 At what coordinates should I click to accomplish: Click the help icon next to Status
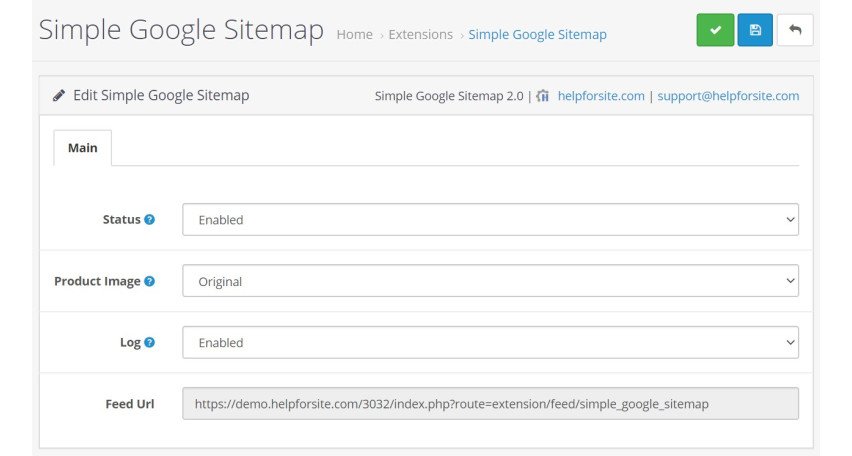tap(149, 220)
